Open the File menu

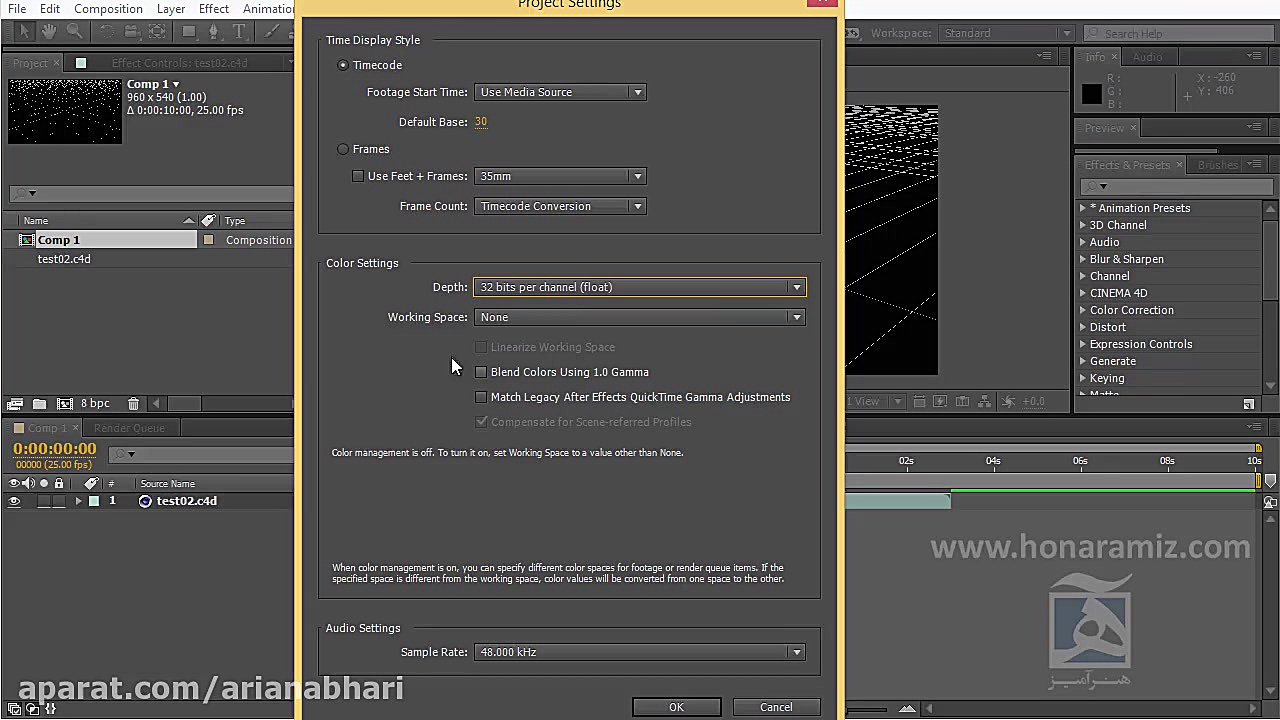[17, 9]
